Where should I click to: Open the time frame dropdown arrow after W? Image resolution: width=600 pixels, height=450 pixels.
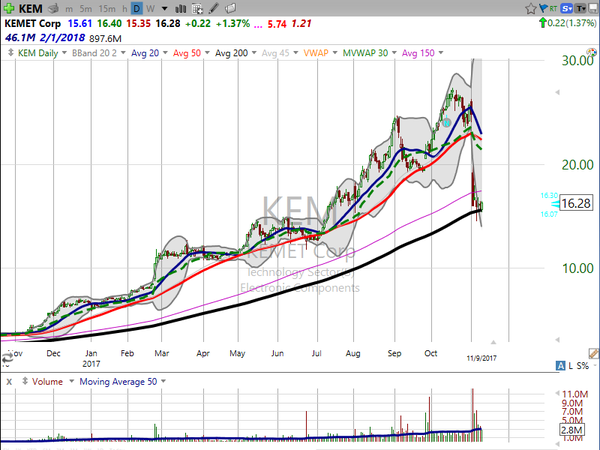(x=164, y=8)
